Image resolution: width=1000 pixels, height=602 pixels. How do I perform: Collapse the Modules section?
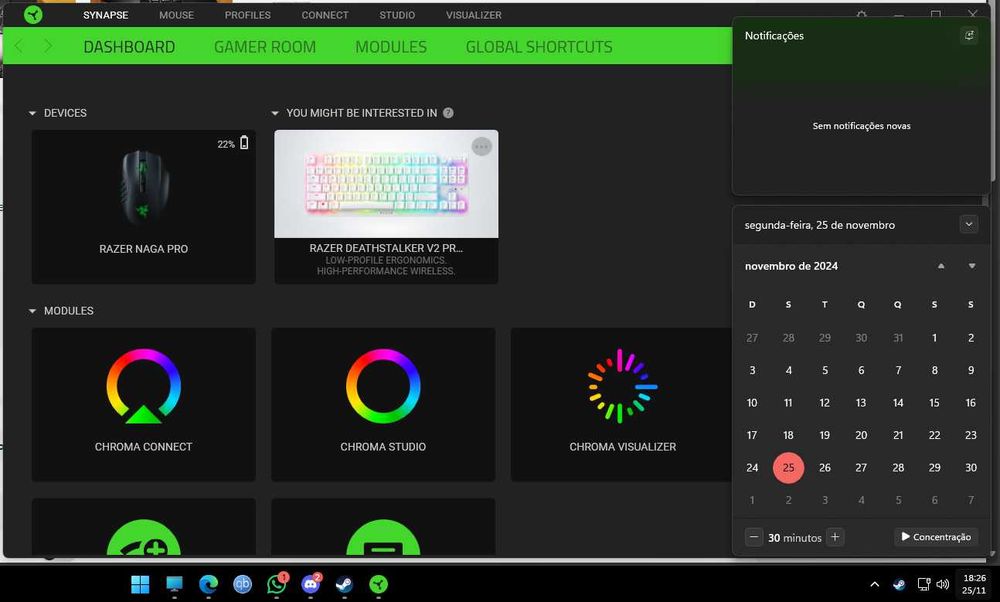(33, 311)
